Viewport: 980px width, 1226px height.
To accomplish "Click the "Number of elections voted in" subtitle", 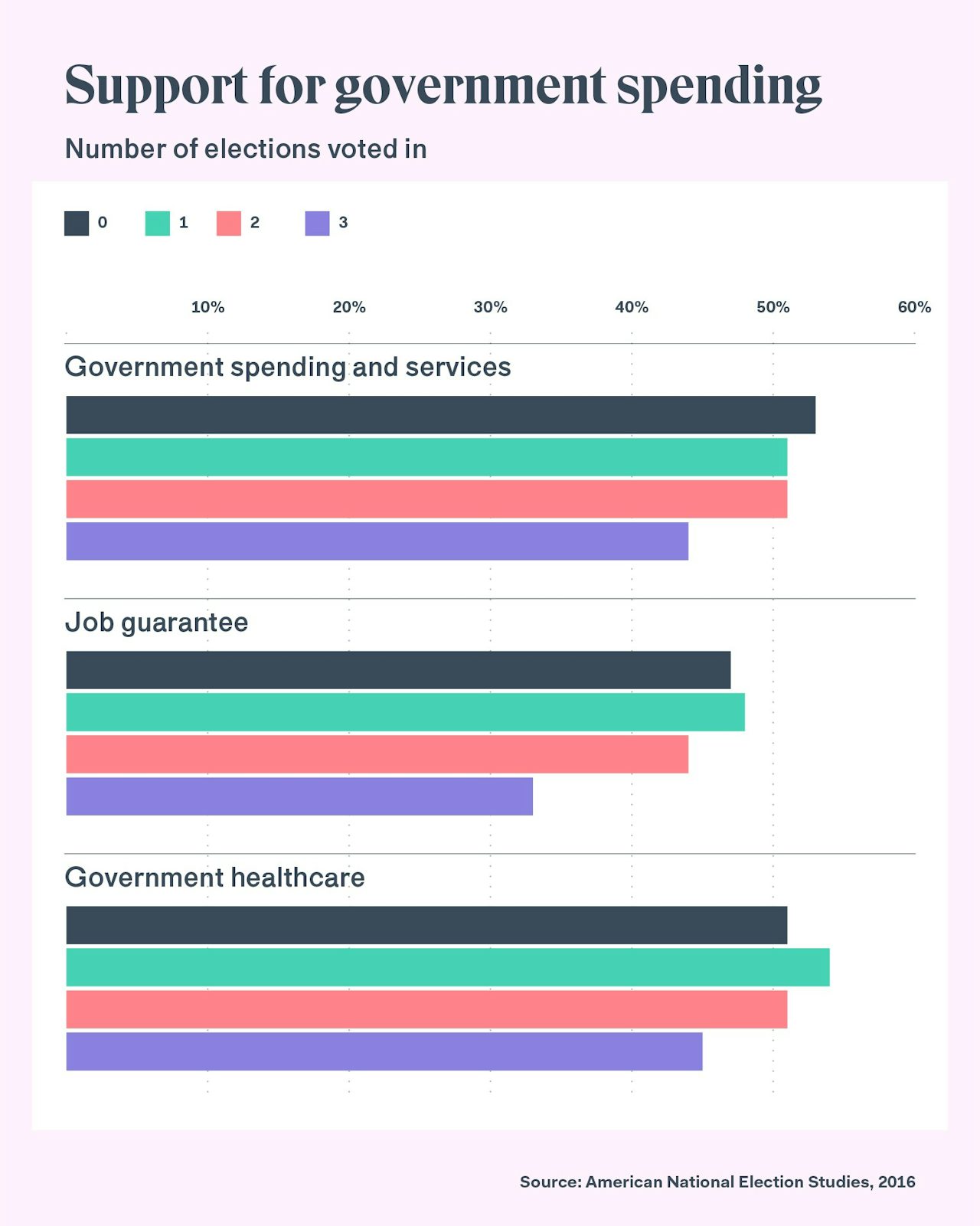I will pyautogui.click(x=246, y=149).
